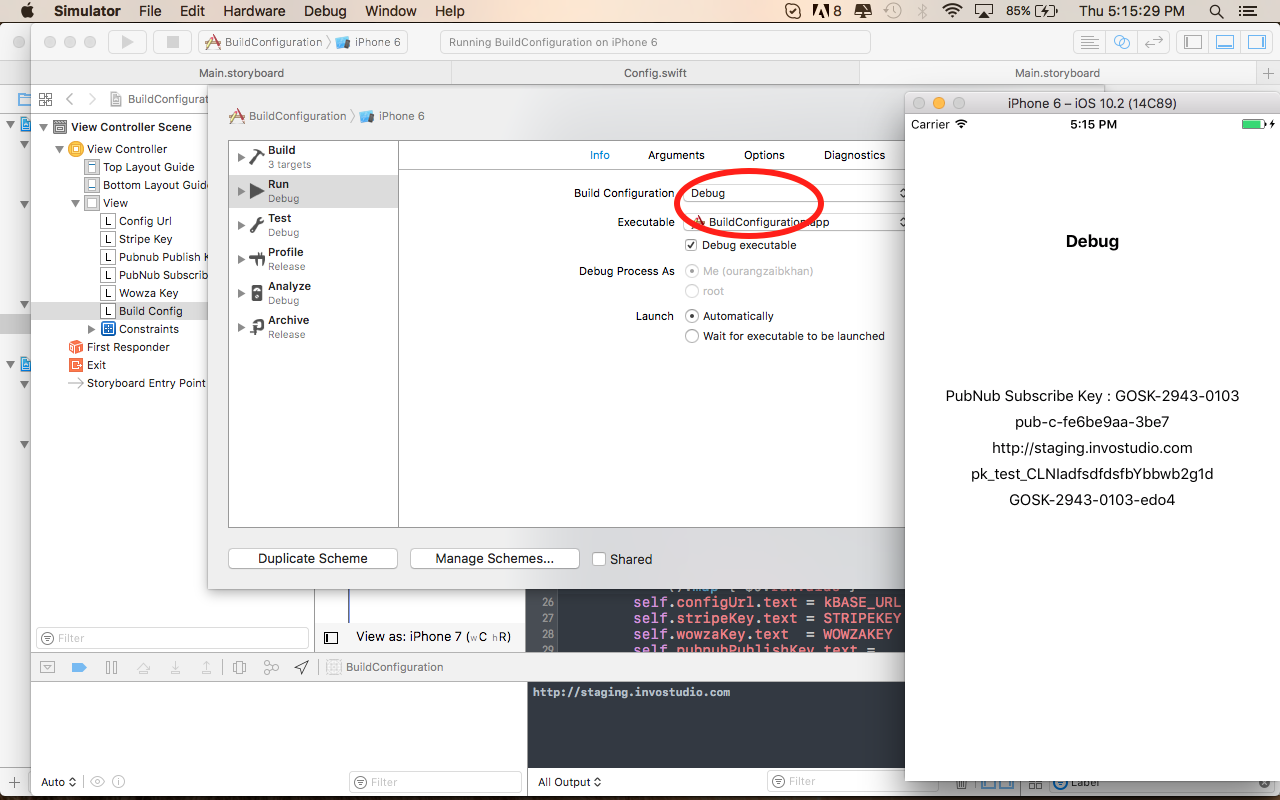Select the Assistant editor icon
This screenshot has width=1280, height=800.
(x=1121, y=42)
